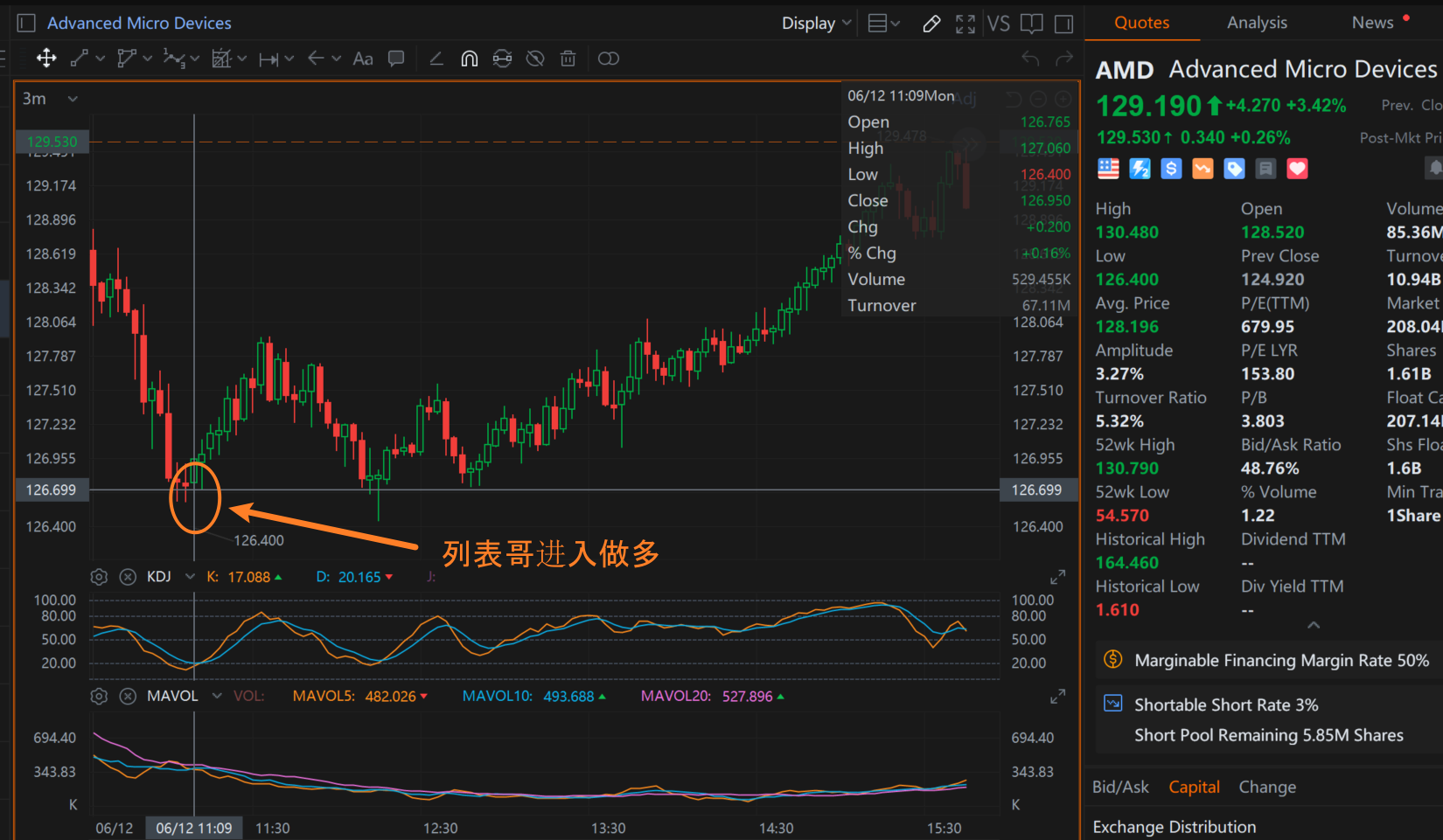
Task: Toggle the price alert bell
Action: tap(1434, 169)
